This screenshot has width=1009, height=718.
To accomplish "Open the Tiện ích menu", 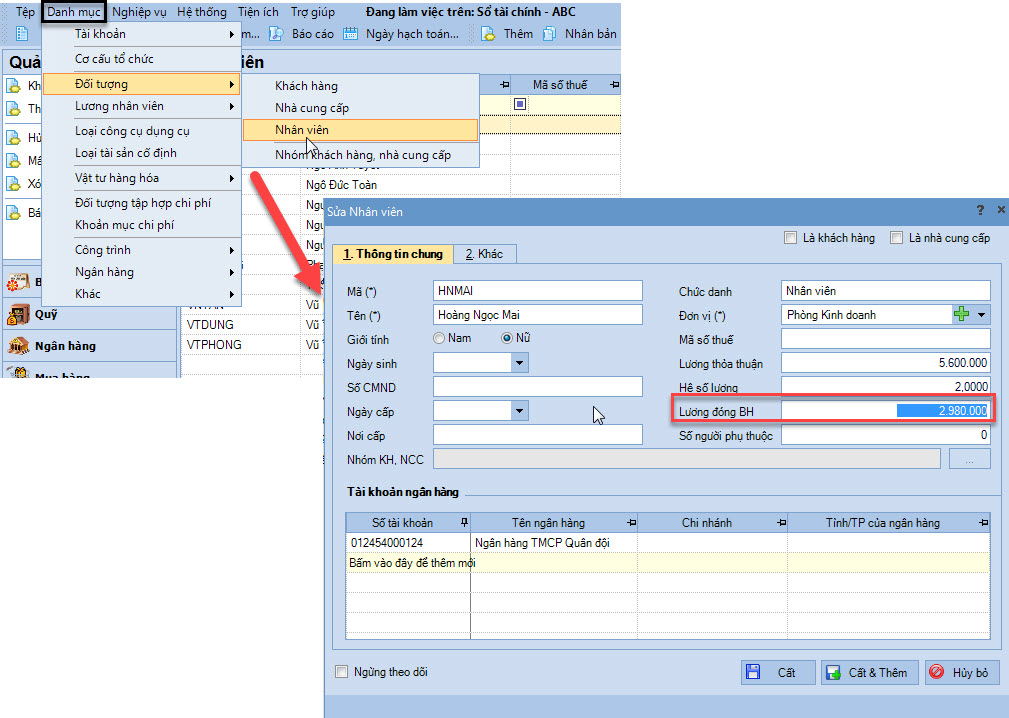I will pos(258,12).
